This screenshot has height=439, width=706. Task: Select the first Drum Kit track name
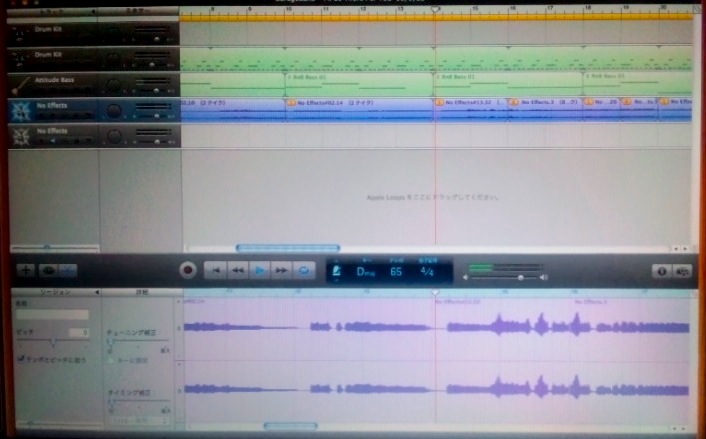(x=48, y=29)
